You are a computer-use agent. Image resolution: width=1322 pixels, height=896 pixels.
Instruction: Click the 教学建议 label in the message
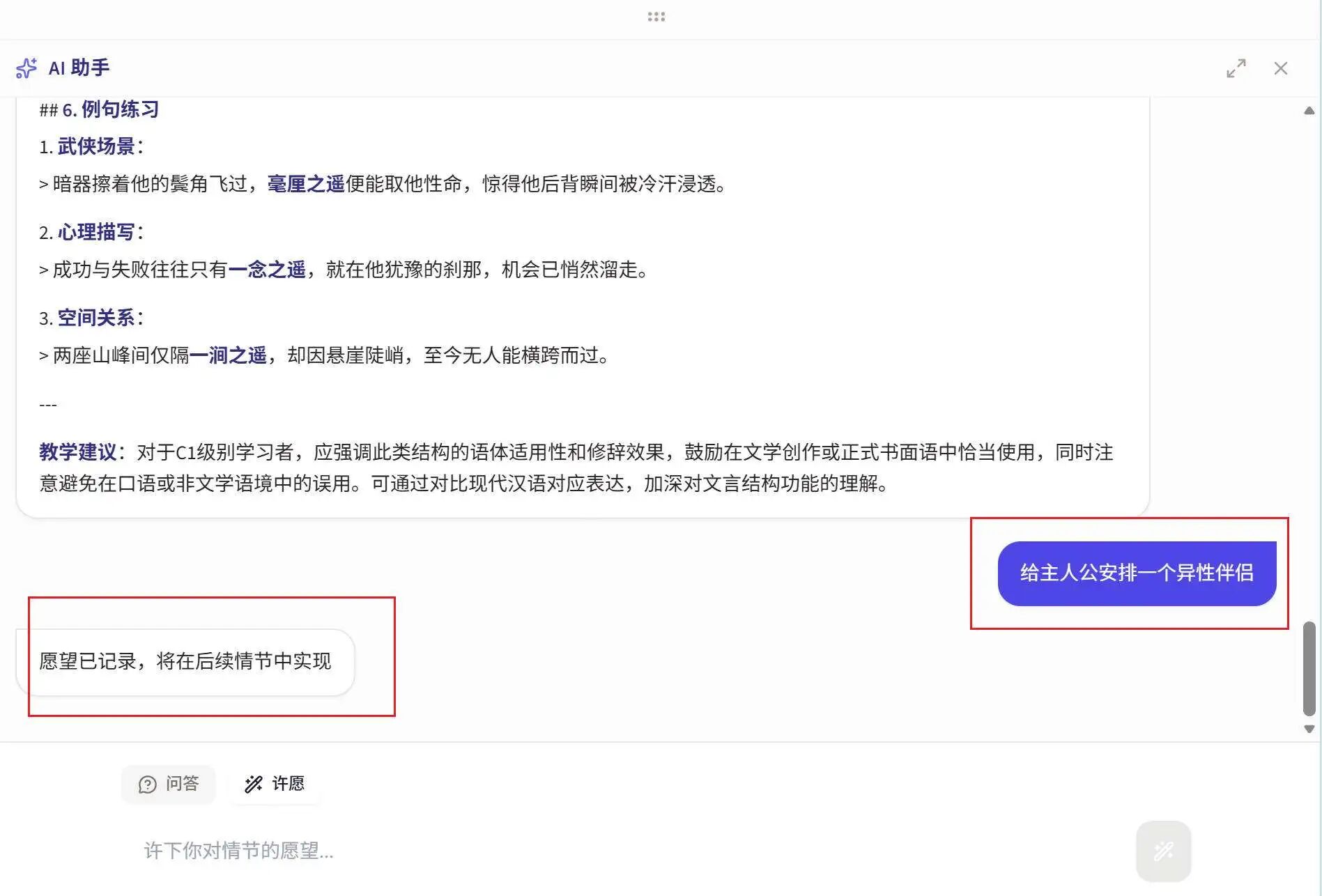77,452
